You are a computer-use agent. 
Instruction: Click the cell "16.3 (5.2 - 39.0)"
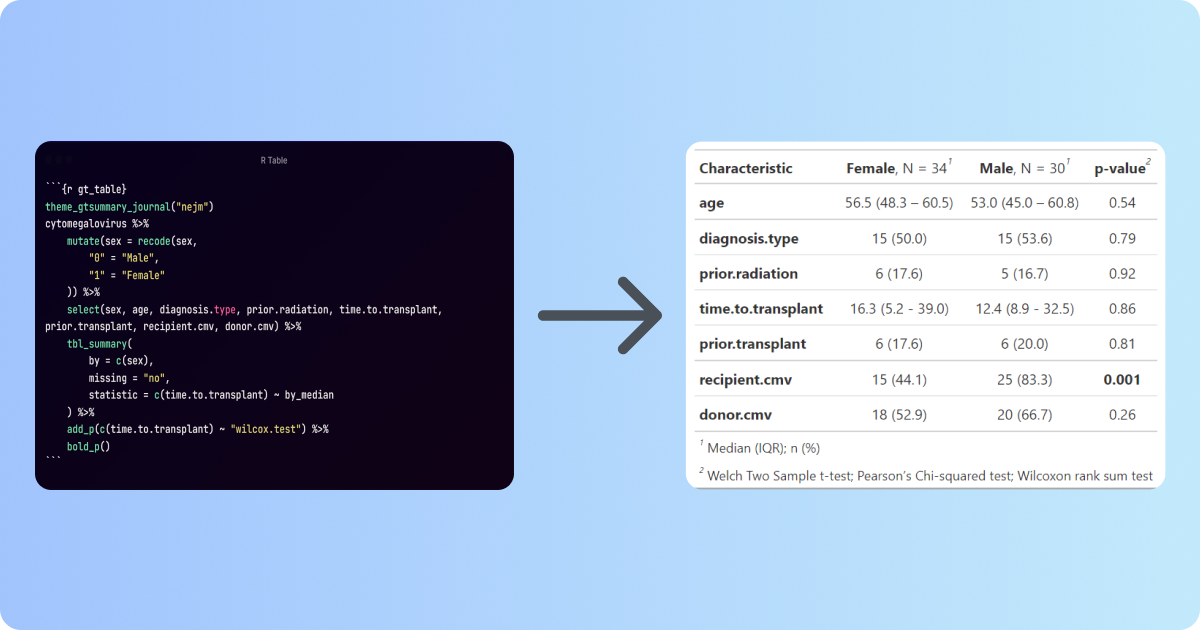click(899, 309)
